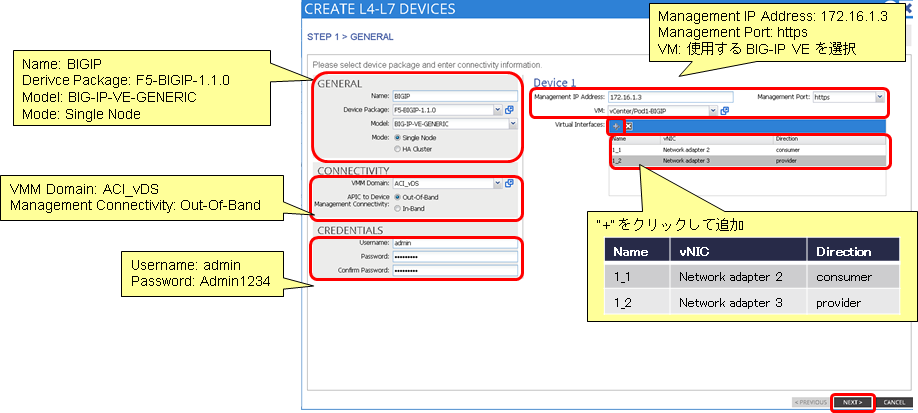
Task: Click the Management IP Address field
Action: point(670,97)
